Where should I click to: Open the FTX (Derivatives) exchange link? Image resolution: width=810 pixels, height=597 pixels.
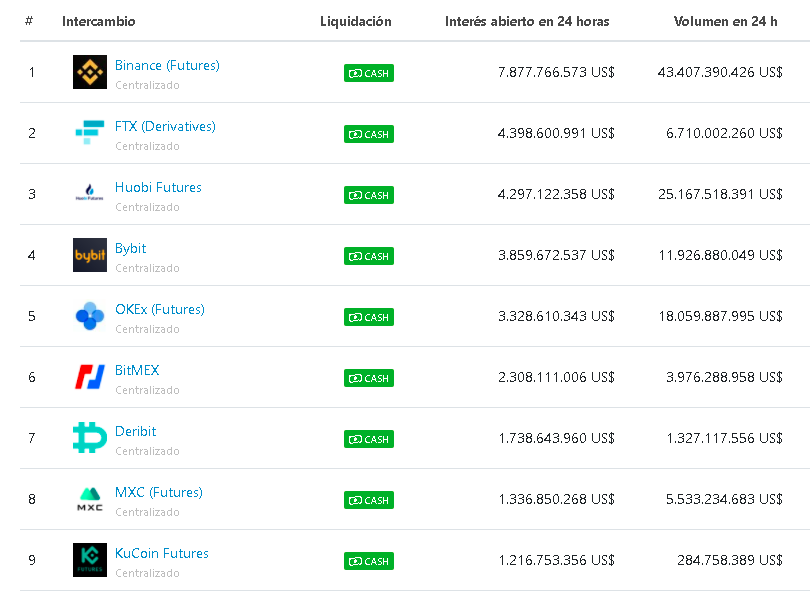coord(165,127)
